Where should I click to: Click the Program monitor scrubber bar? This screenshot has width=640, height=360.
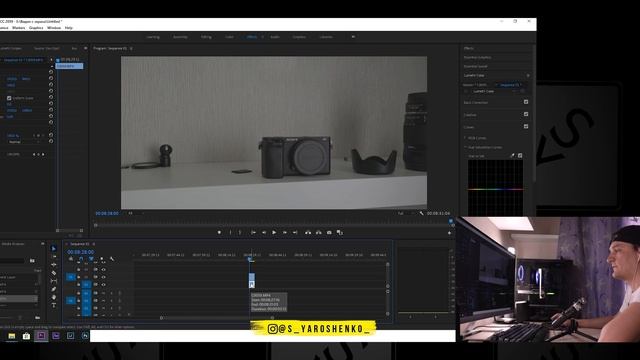coord(273,225)
